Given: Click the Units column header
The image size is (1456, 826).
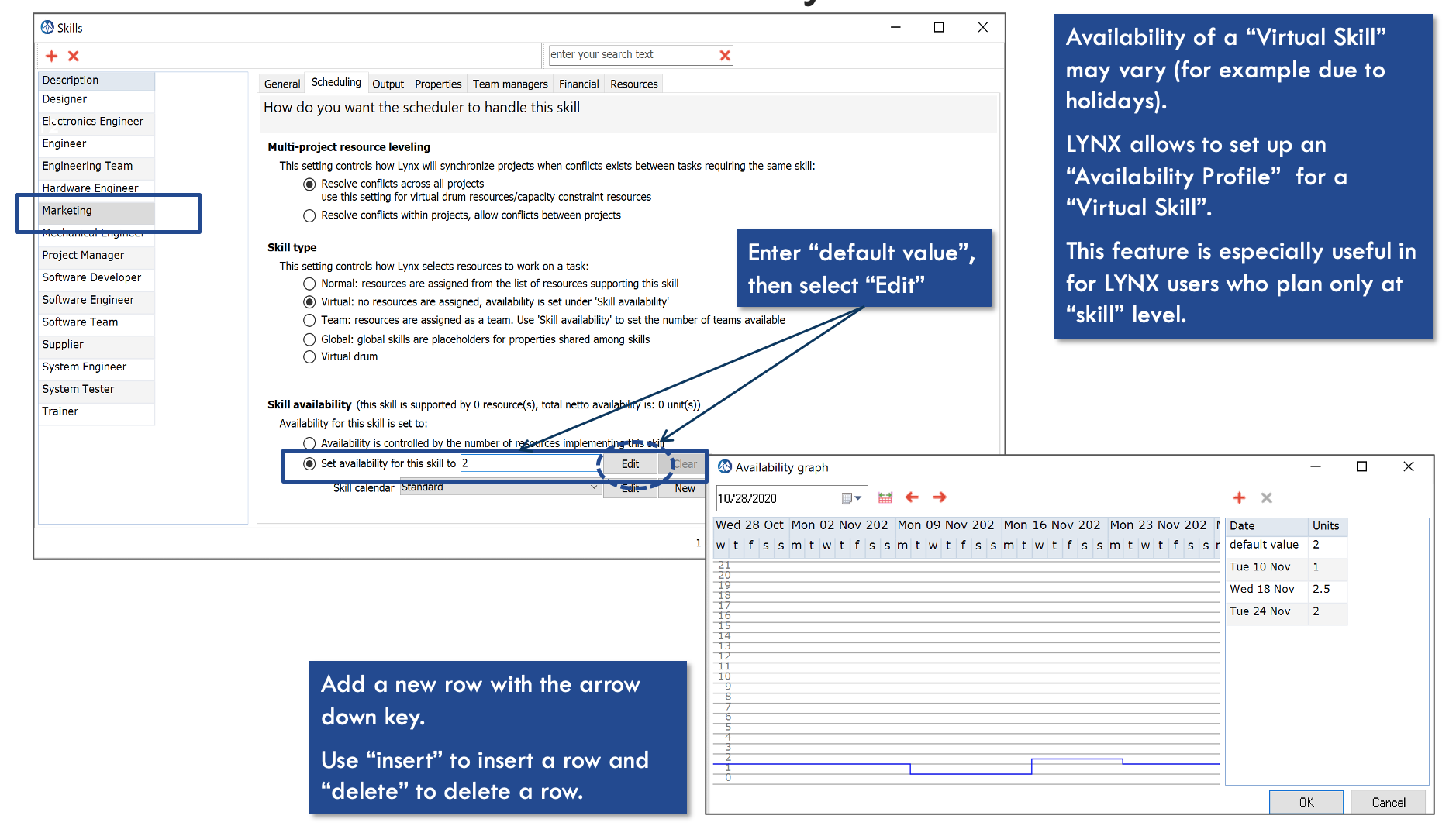Looking at the screenshot, I should pos(1327,526).
